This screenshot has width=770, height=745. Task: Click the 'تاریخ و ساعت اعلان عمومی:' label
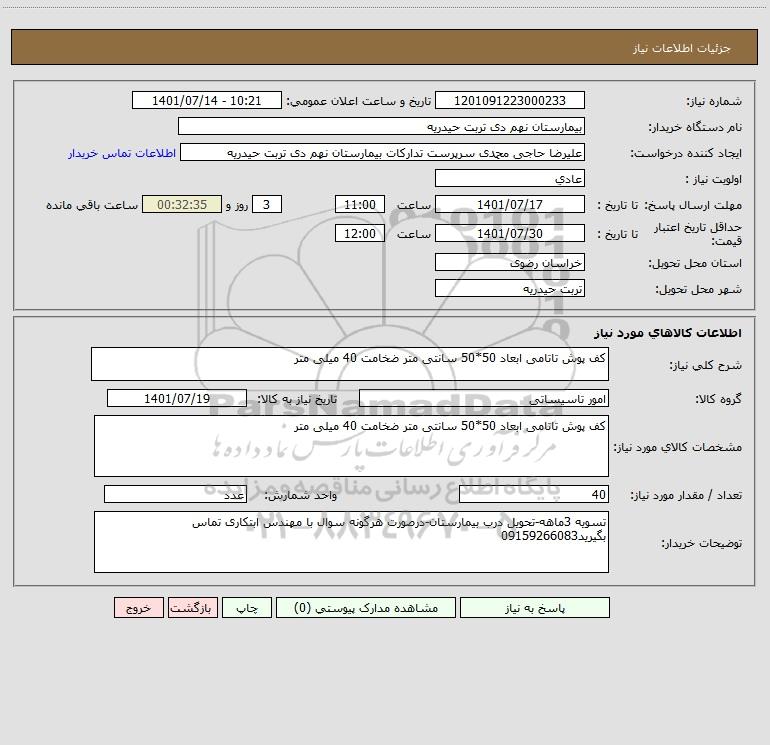[x=359, y=102]
